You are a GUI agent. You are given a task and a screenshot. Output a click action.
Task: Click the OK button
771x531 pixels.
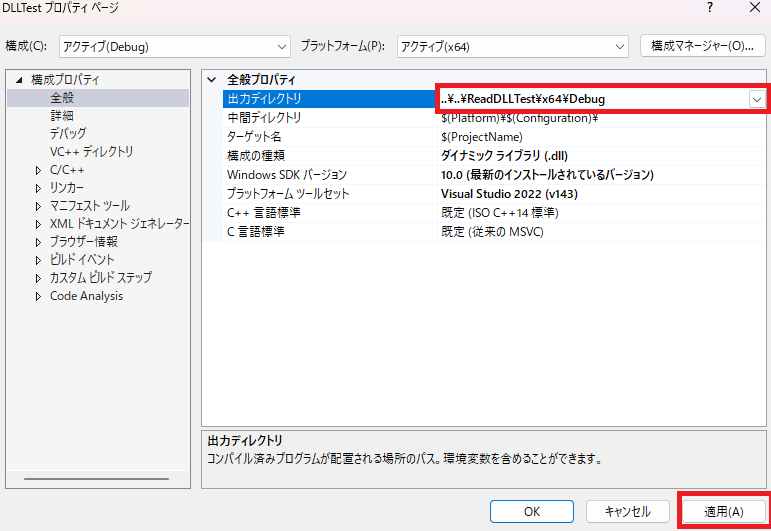(533, 511)
